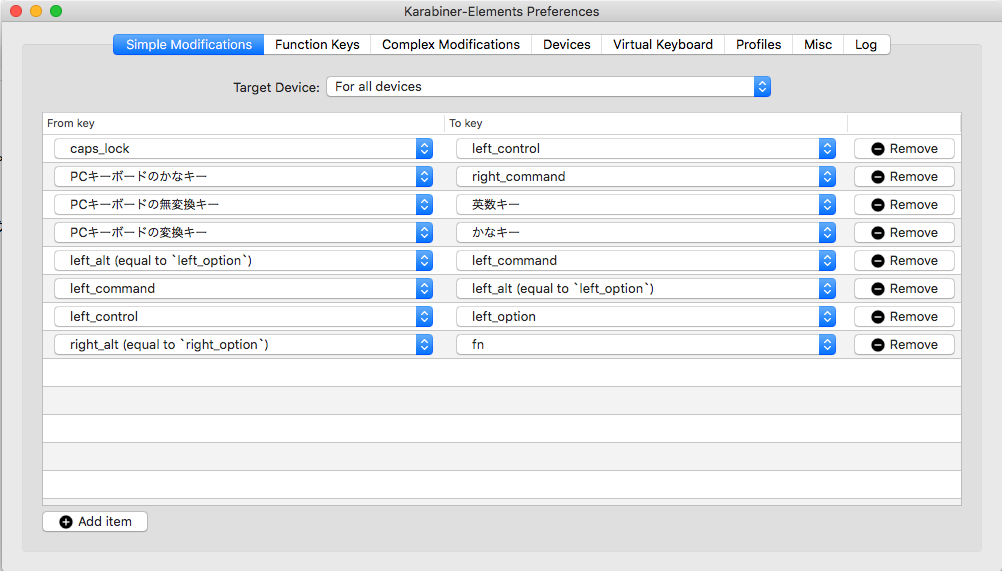Open the fn To key dropdown
This screenshot has width=1002, height=571.
click(x=646, y=345)
